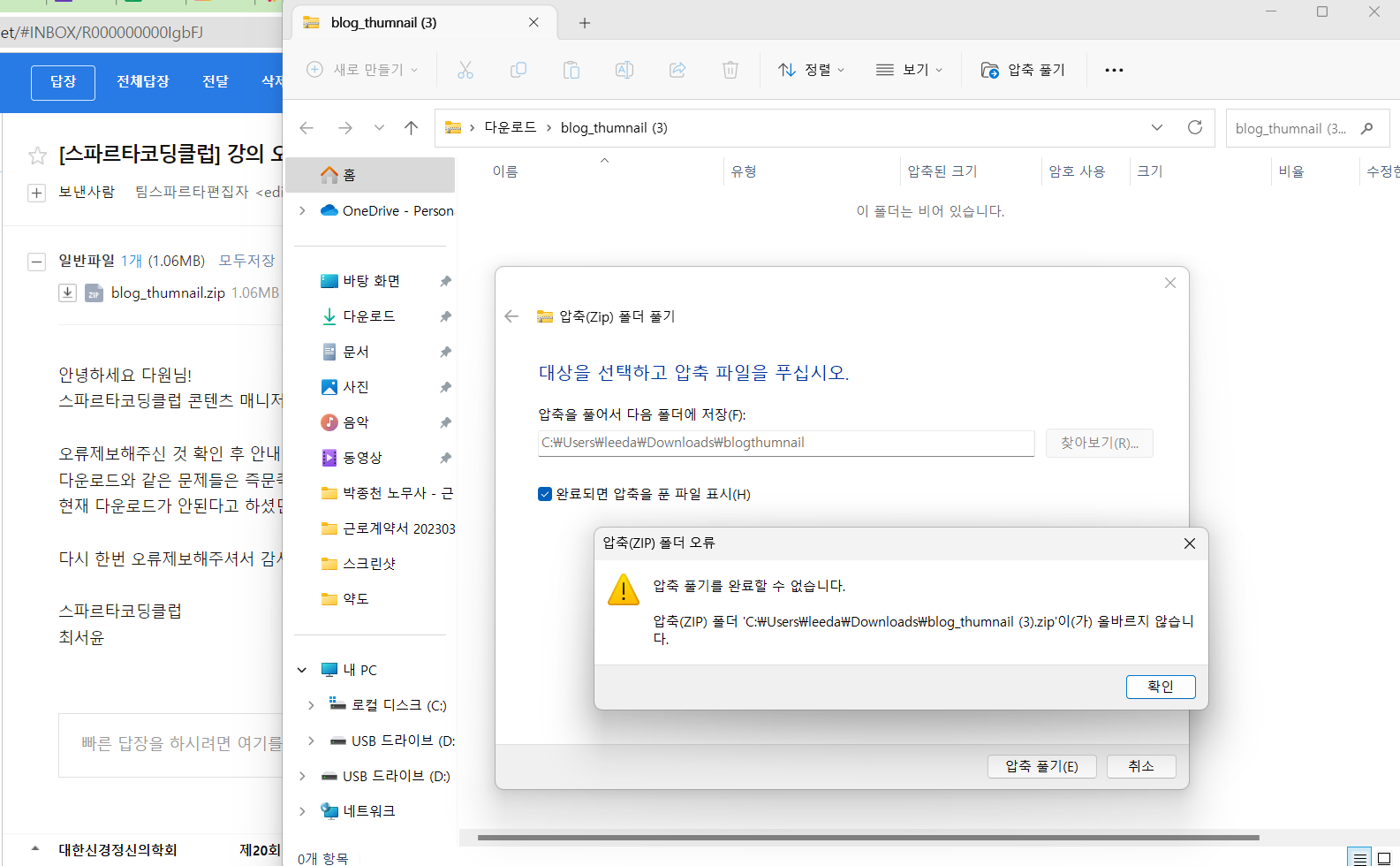1400x866 pixels.
Task: Expand the 로컬 디스크 (C:) node
Action: [x=311, y=705]
